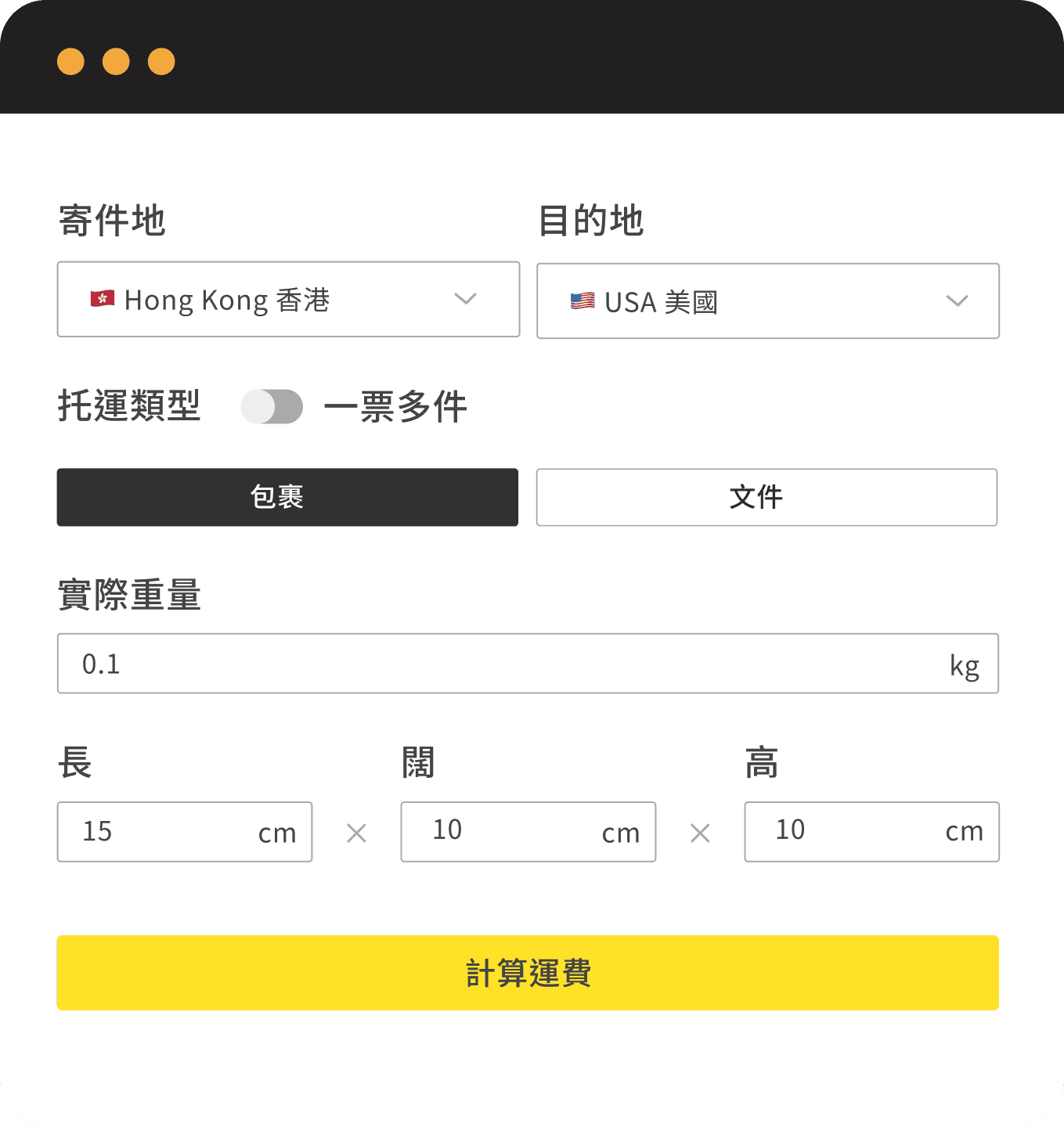Click the 長 length field showing 15
1064x1127 pixels.
pos(164,832)
